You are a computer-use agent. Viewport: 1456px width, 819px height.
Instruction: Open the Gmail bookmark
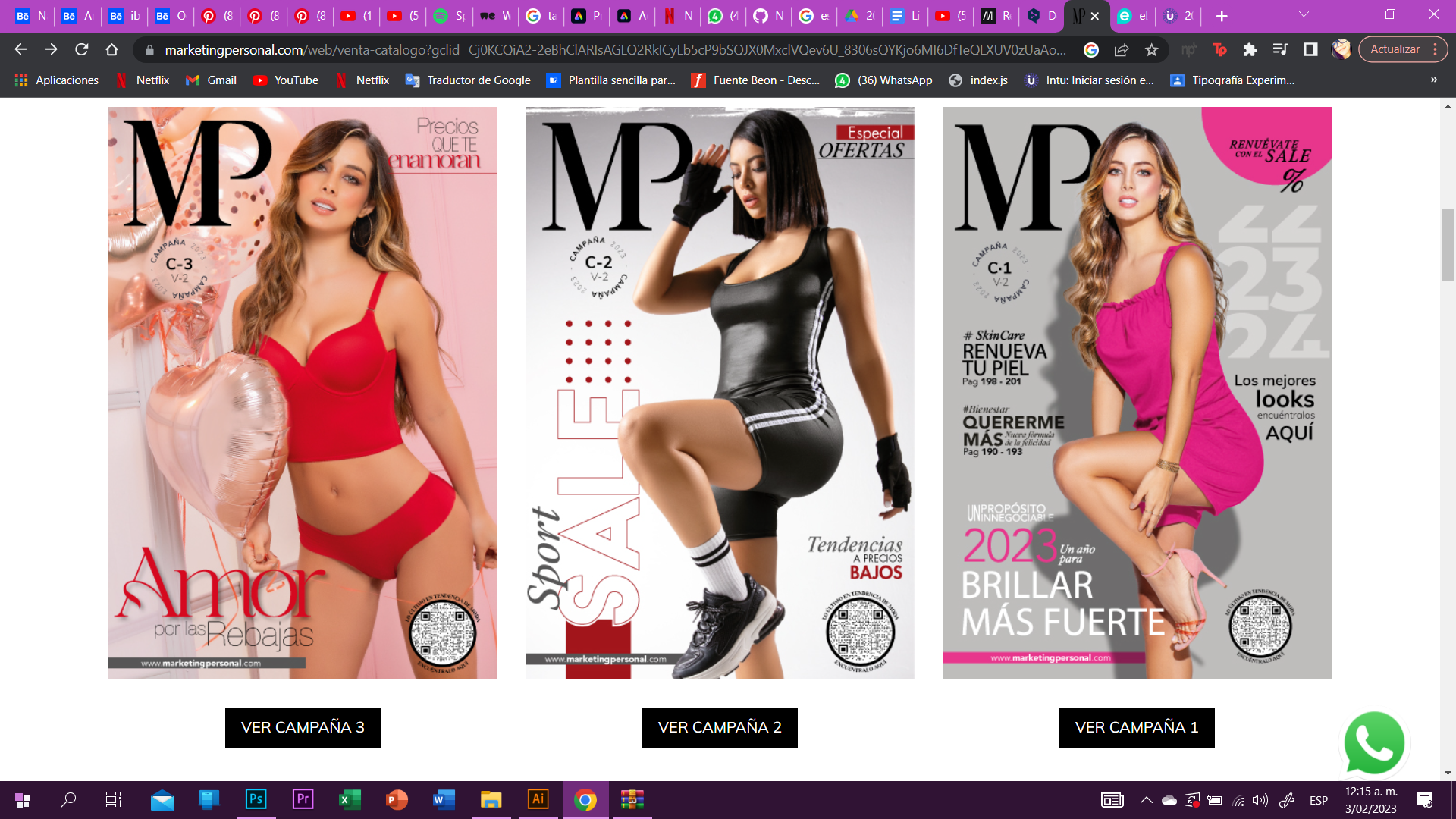pyautogui.click(x=211, y=80)
